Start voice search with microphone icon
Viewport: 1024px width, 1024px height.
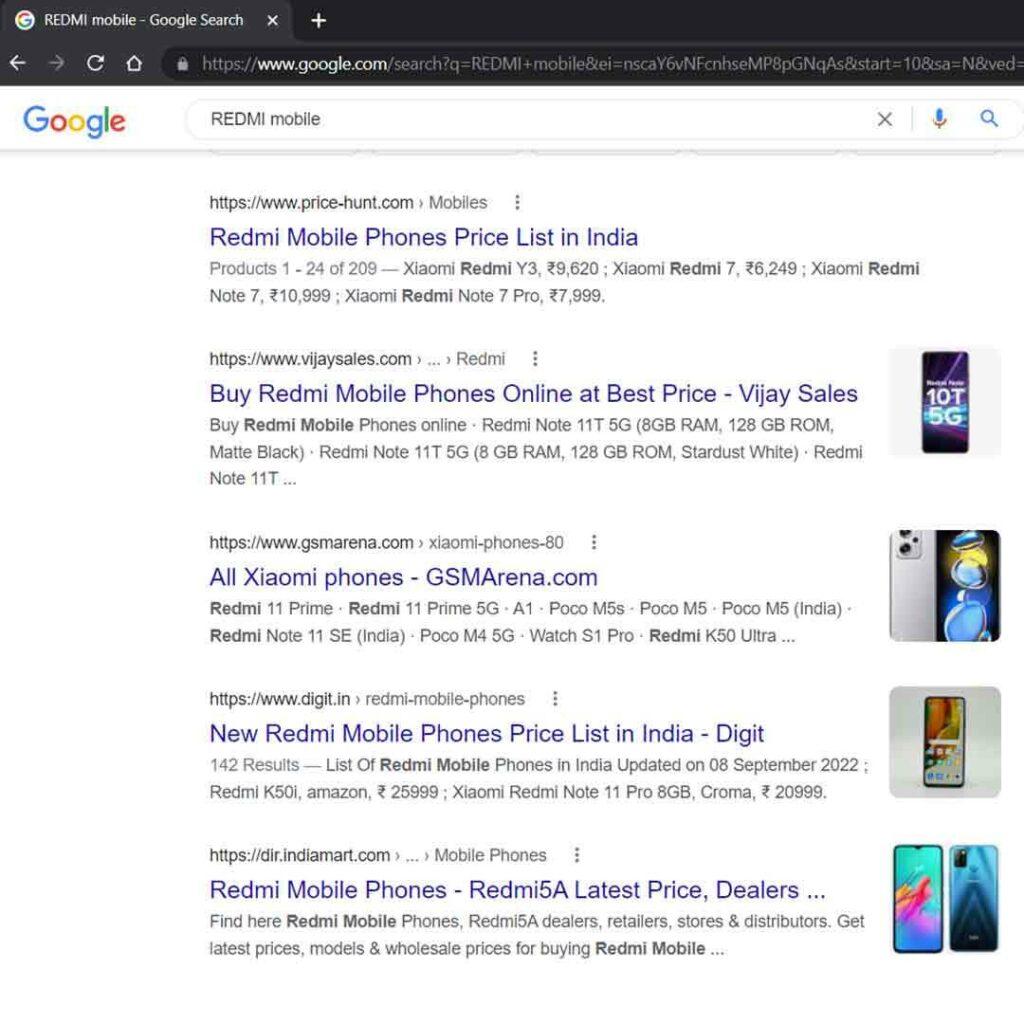[939, 119]
